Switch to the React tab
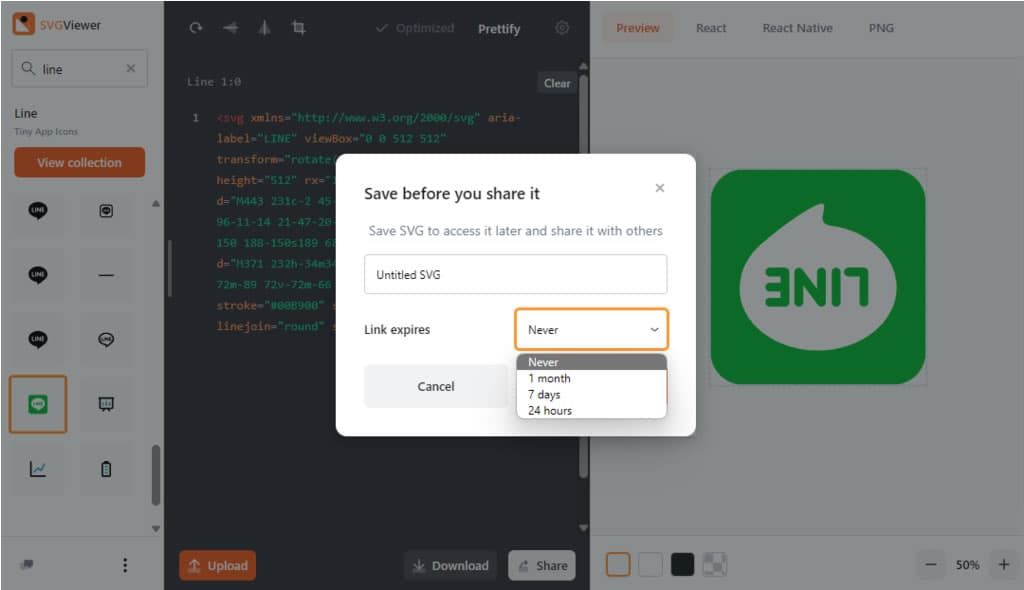This screenshot has width=1024, height=590. [711, 28]
